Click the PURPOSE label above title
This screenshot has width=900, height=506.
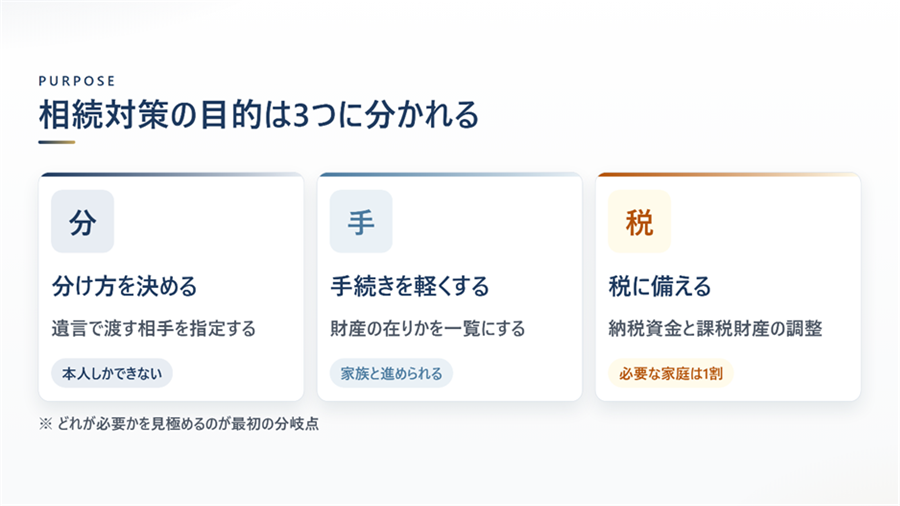[x=77, y=81]
